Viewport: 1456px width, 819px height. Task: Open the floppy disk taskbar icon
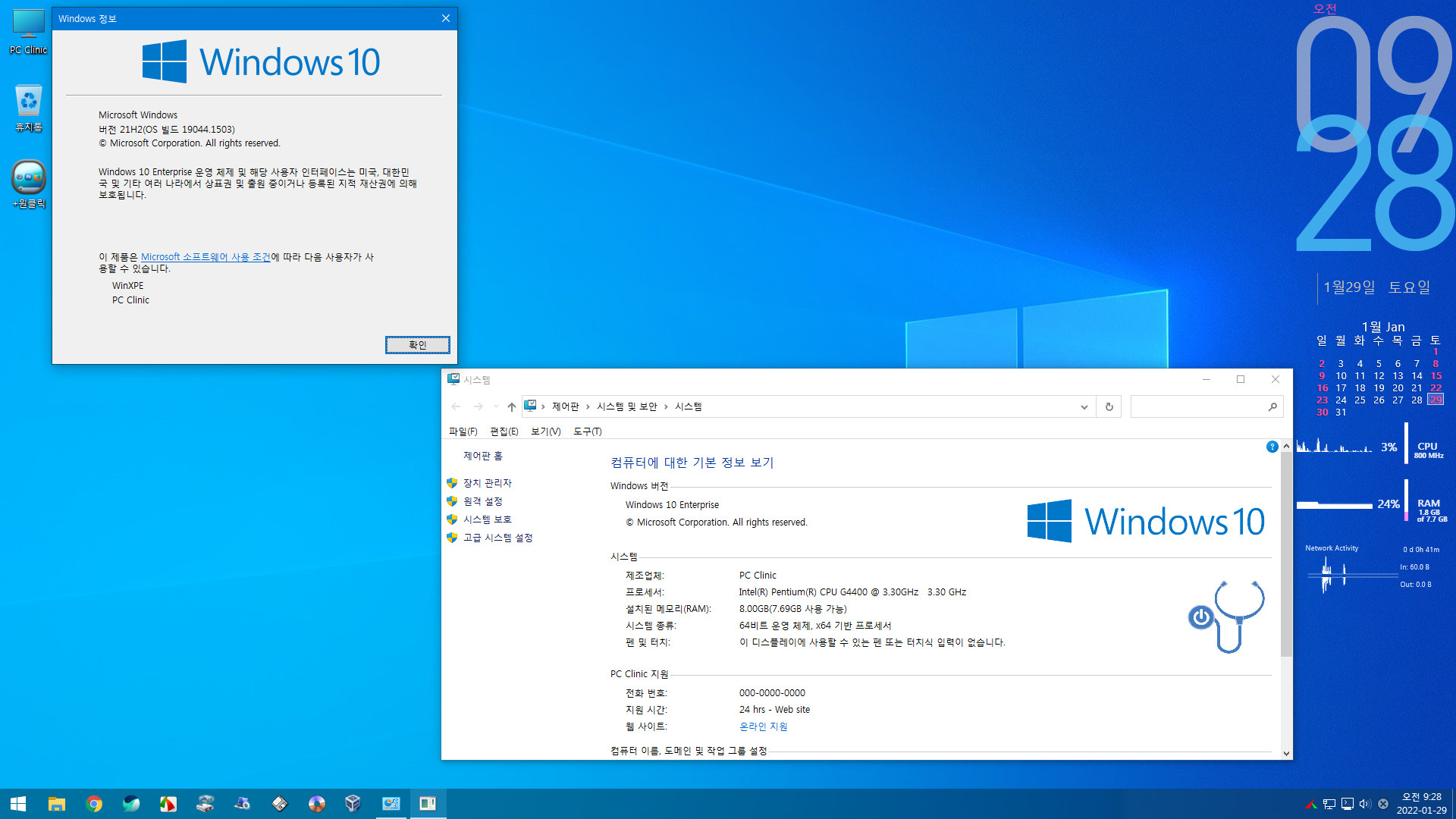click(x=279, y=804)
